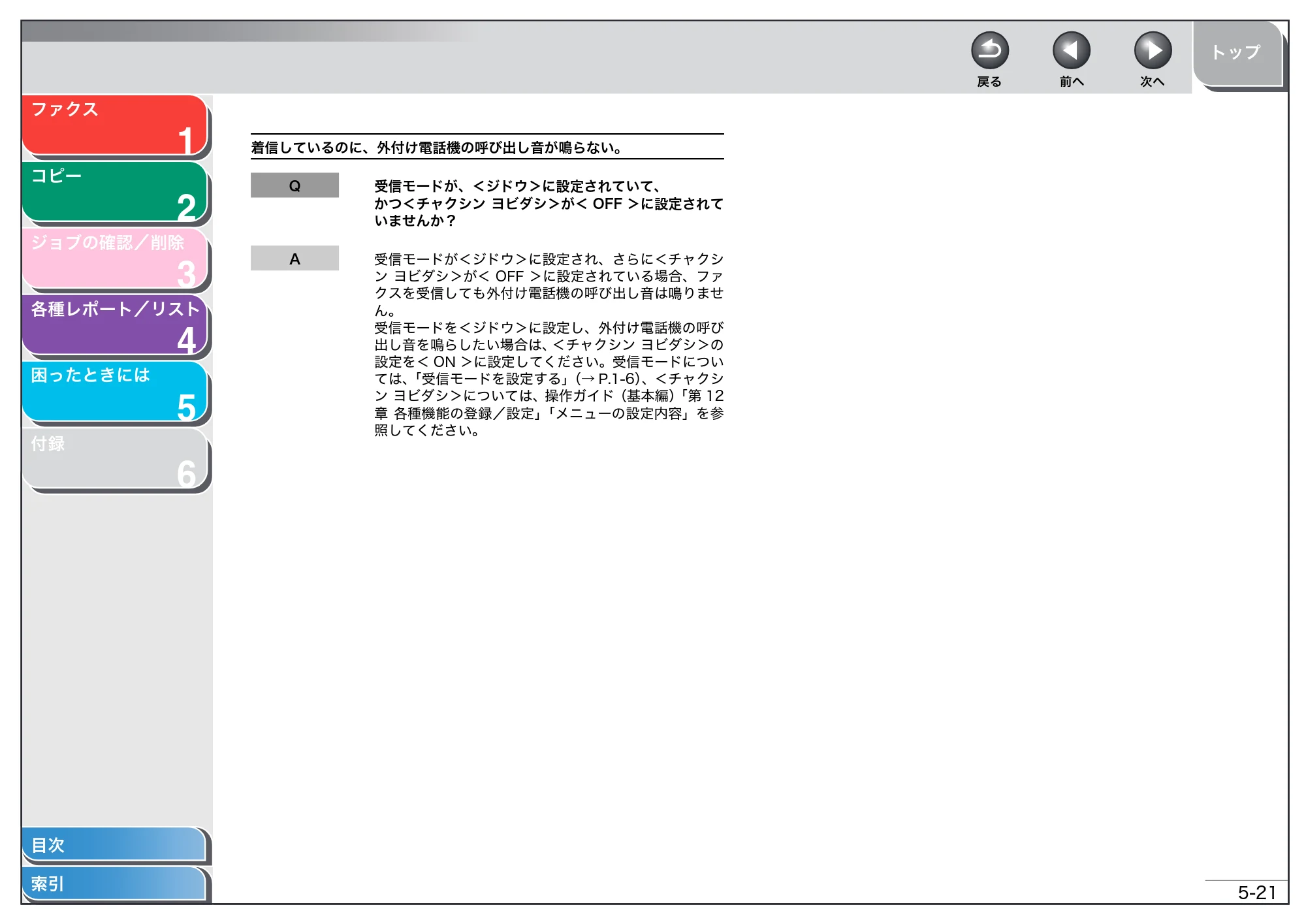Select chapter 3 ジョブの確認／削除 tab
This screenshot has width=1306, height=924.
pos(115,258)
